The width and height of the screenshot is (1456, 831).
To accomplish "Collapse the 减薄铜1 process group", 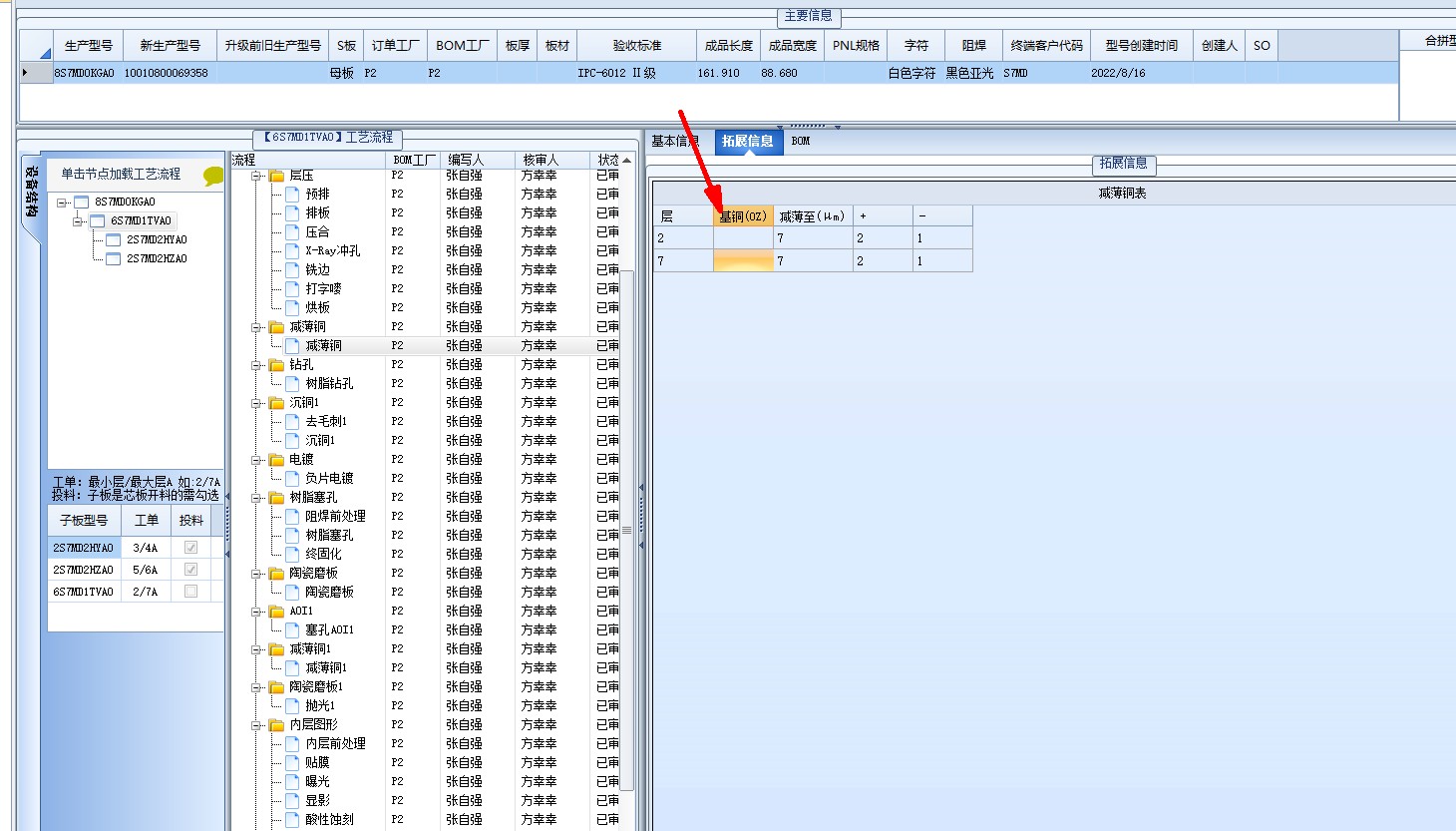I will click(x=257, y=648).
